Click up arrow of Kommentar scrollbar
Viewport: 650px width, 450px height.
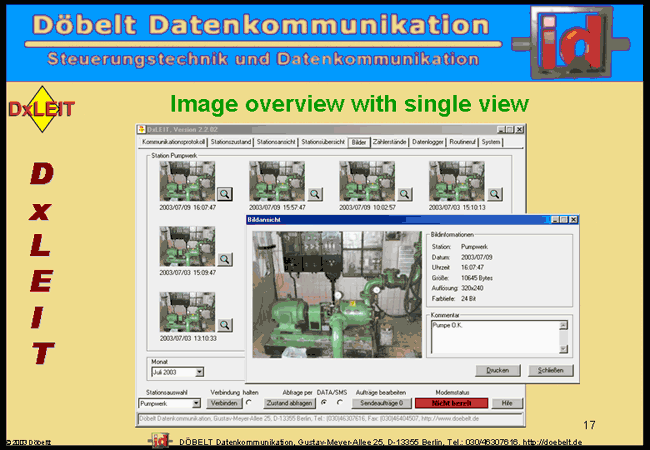tap(563, 325)
